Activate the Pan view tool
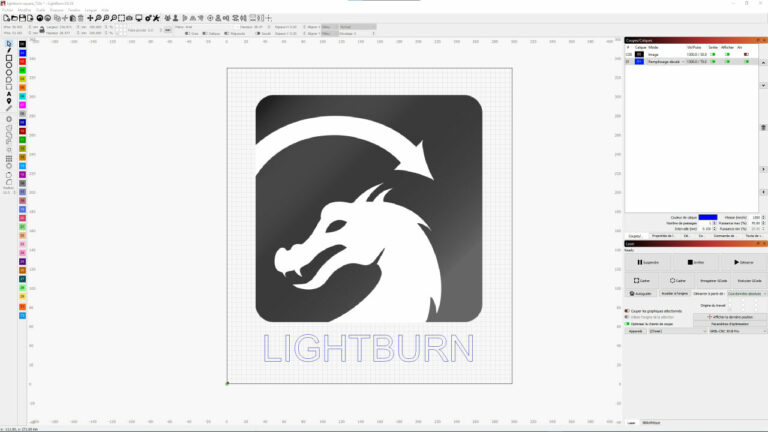The image size is (768, 432). pos(90,18)
